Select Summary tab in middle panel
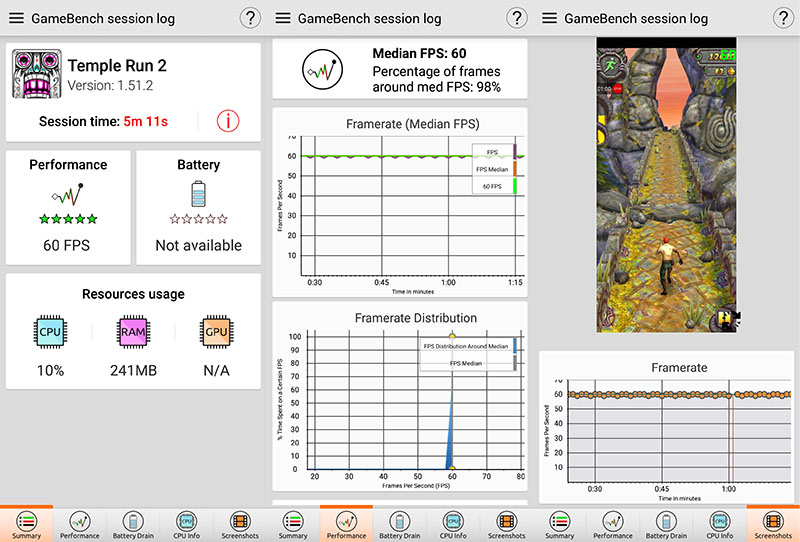This screenshot has width=800, height=542. click(x=293, y=525)
